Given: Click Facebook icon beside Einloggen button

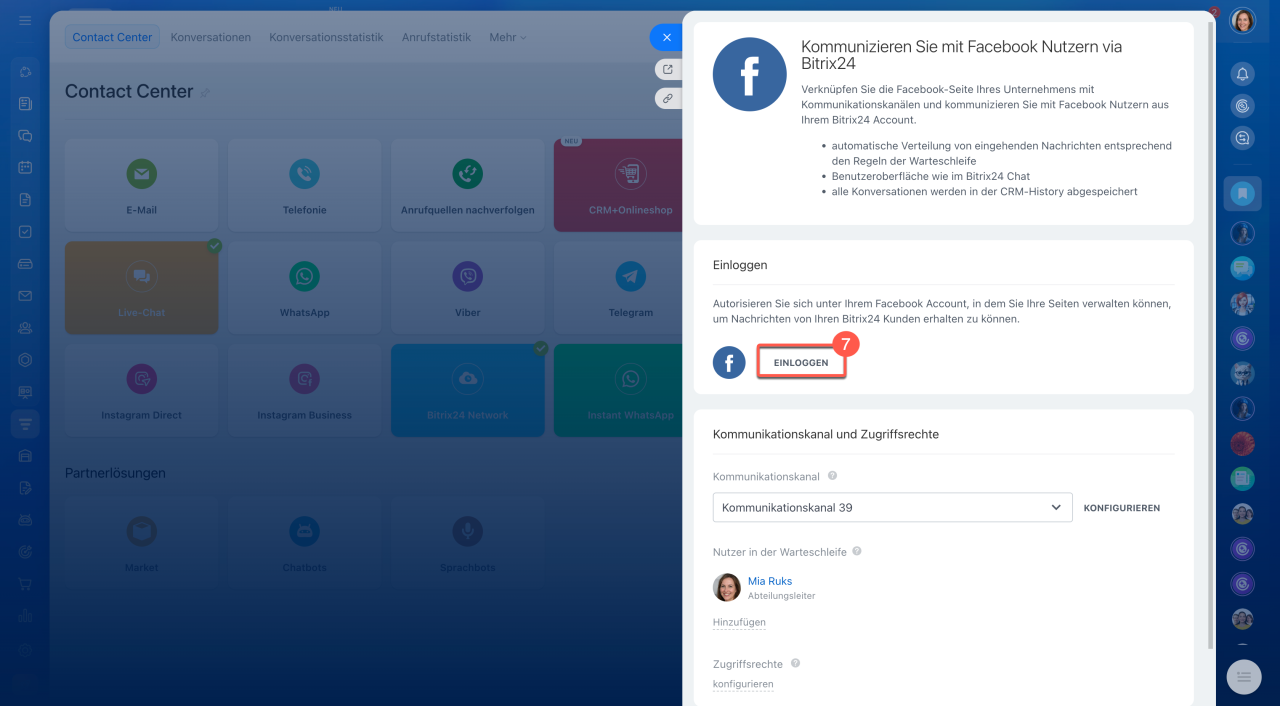Looking at the screenshot, I should coord(729,362).
